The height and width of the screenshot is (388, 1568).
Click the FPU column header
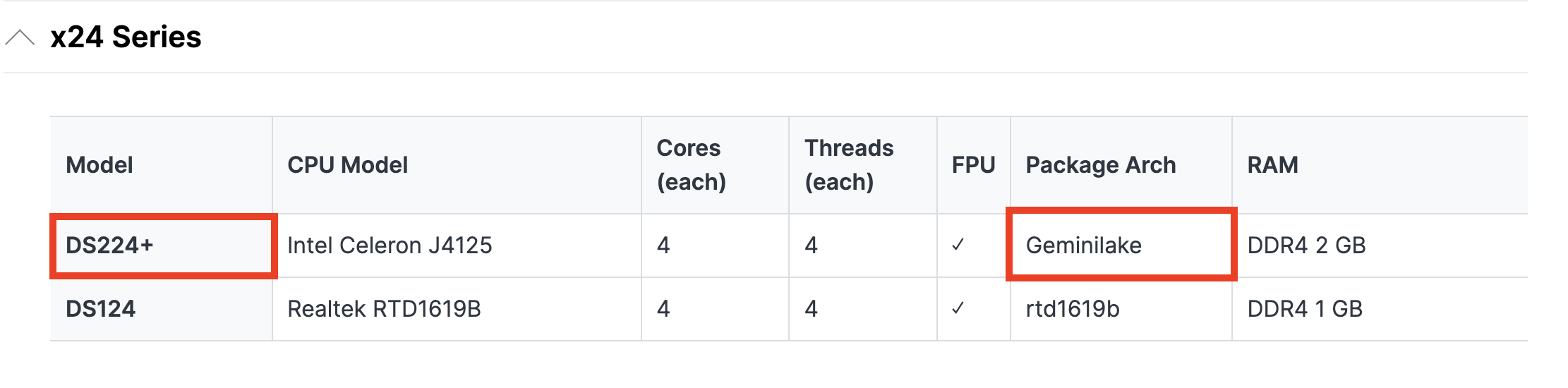973,165
